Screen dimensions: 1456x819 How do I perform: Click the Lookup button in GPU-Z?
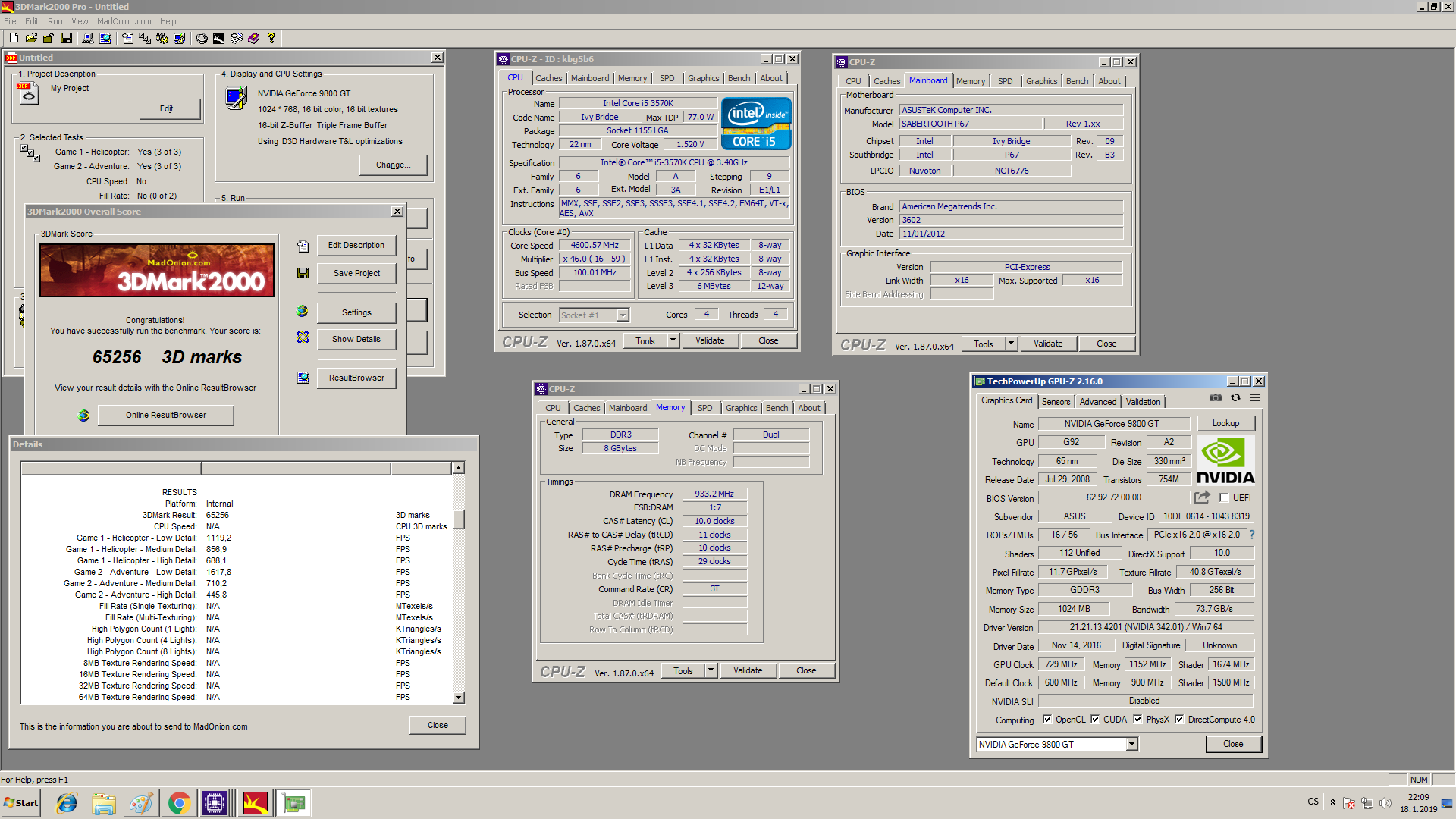point(1225,423)
